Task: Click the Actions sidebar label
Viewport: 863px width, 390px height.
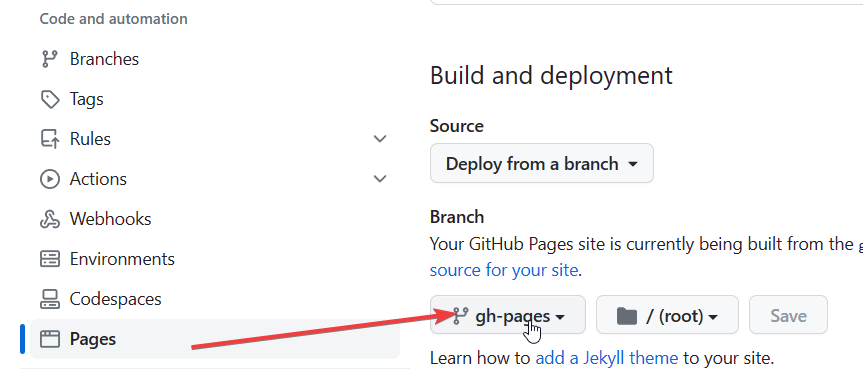Action: [98, 179]
